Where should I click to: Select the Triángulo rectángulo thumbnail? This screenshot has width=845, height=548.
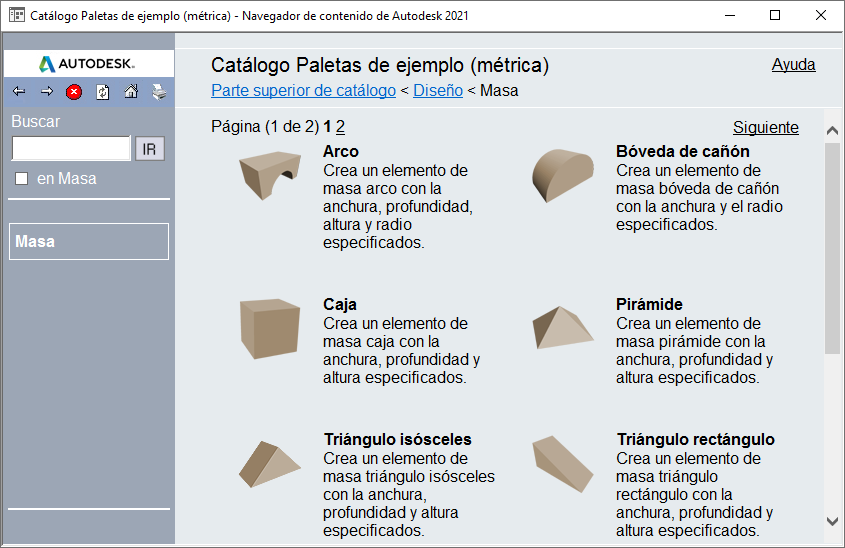(x=563, y=464)
